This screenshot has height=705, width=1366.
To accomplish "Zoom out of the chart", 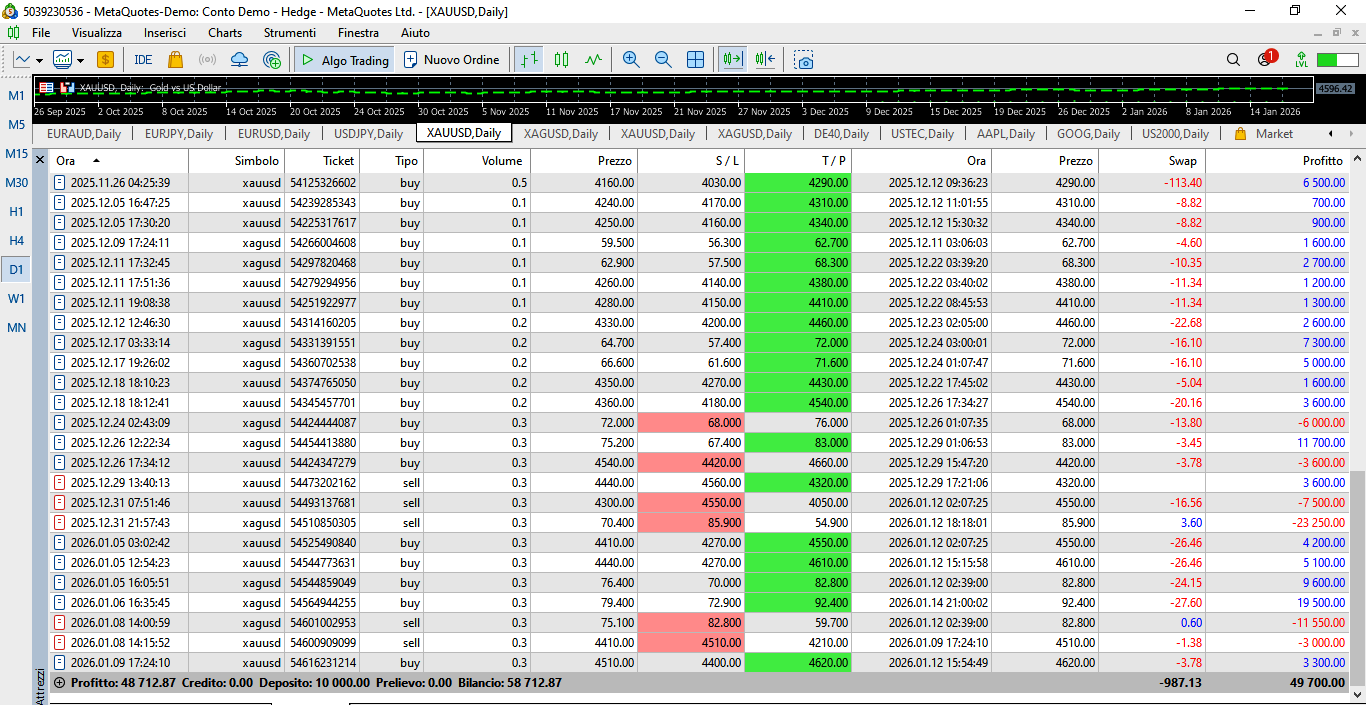I will [x=663, y=60].
